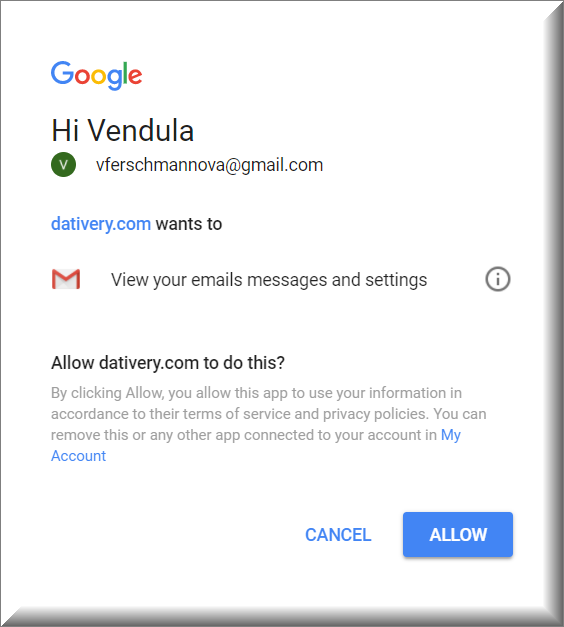The image size is (564, 627).
Task: Click the View your emails messages permission
Action: 269,280
